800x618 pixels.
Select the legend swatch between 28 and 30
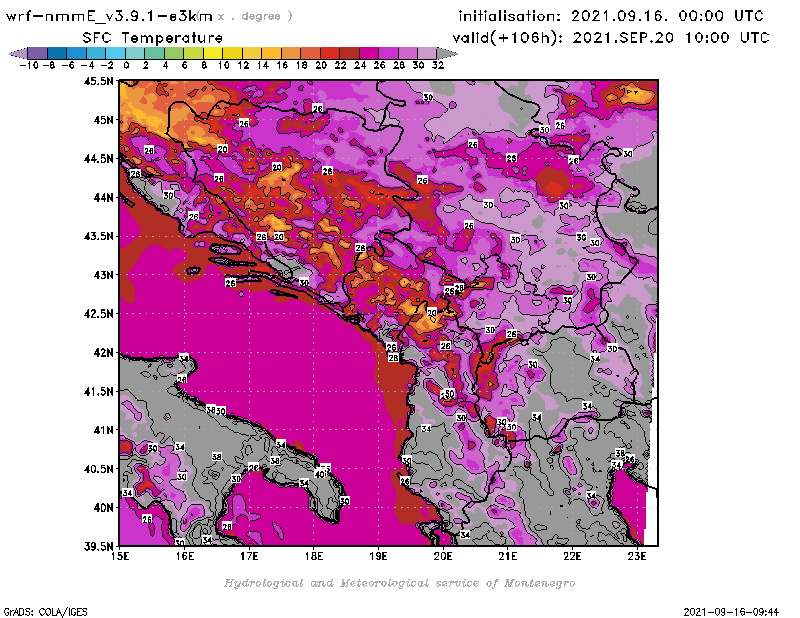[x=408, y=53]
